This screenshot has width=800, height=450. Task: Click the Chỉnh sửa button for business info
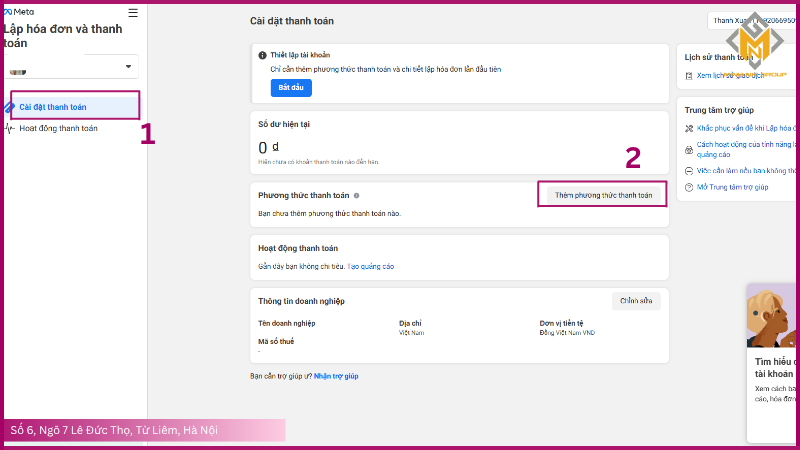(636, 300)
